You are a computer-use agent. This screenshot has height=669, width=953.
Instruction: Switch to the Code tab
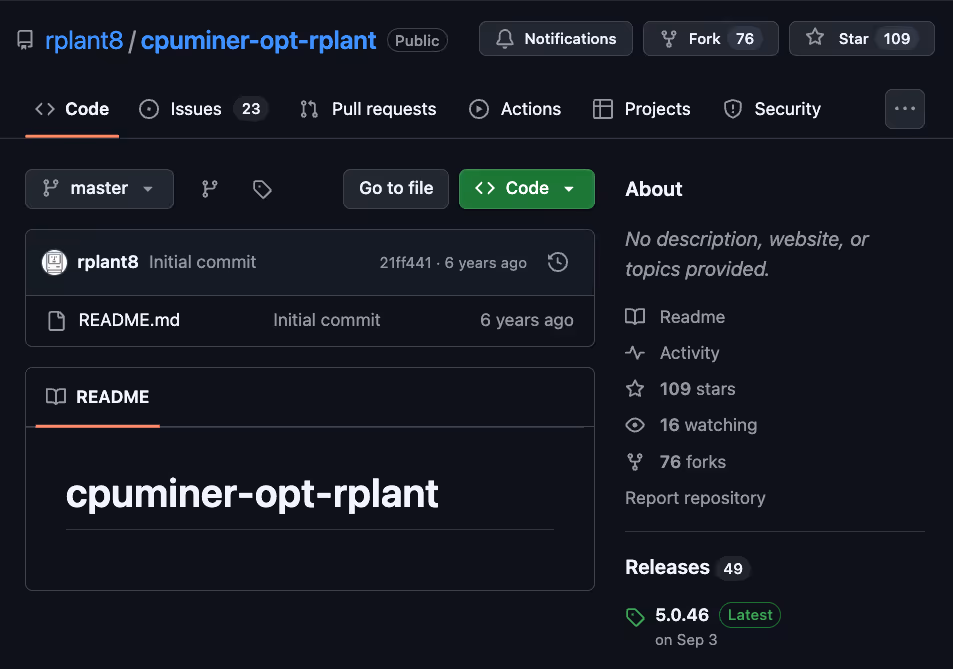pos(72,109)
